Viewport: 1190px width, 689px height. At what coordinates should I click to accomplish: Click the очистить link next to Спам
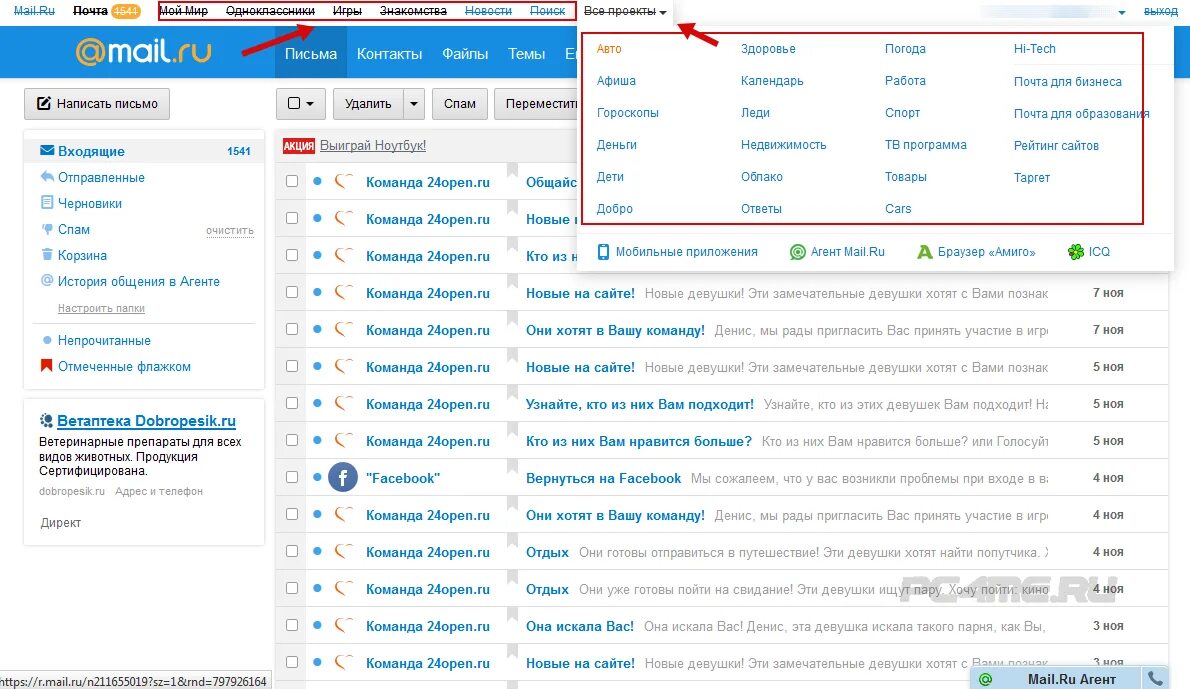230,230
